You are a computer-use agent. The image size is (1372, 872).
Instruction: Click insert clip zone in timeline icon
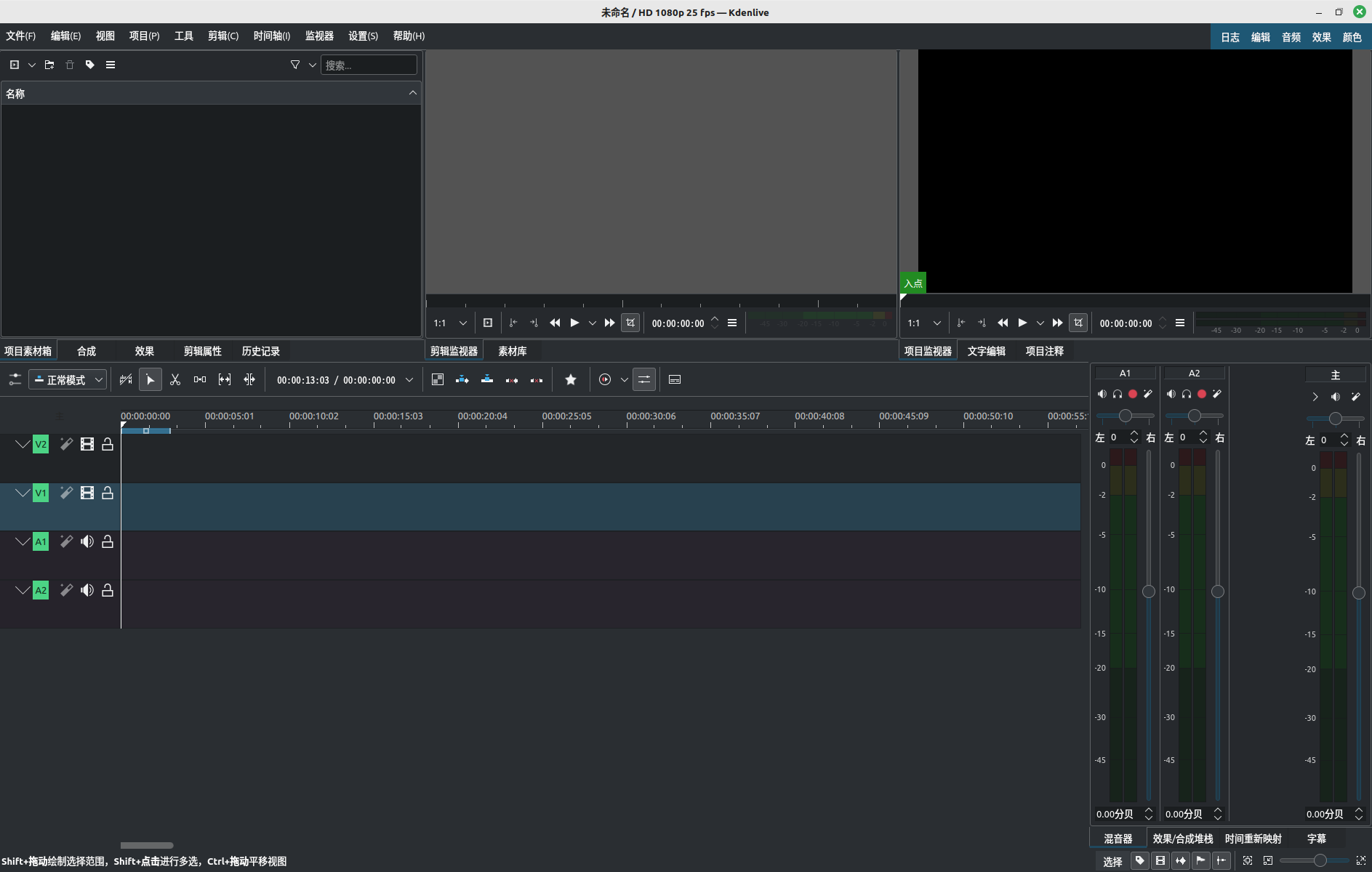coord(462,379)
